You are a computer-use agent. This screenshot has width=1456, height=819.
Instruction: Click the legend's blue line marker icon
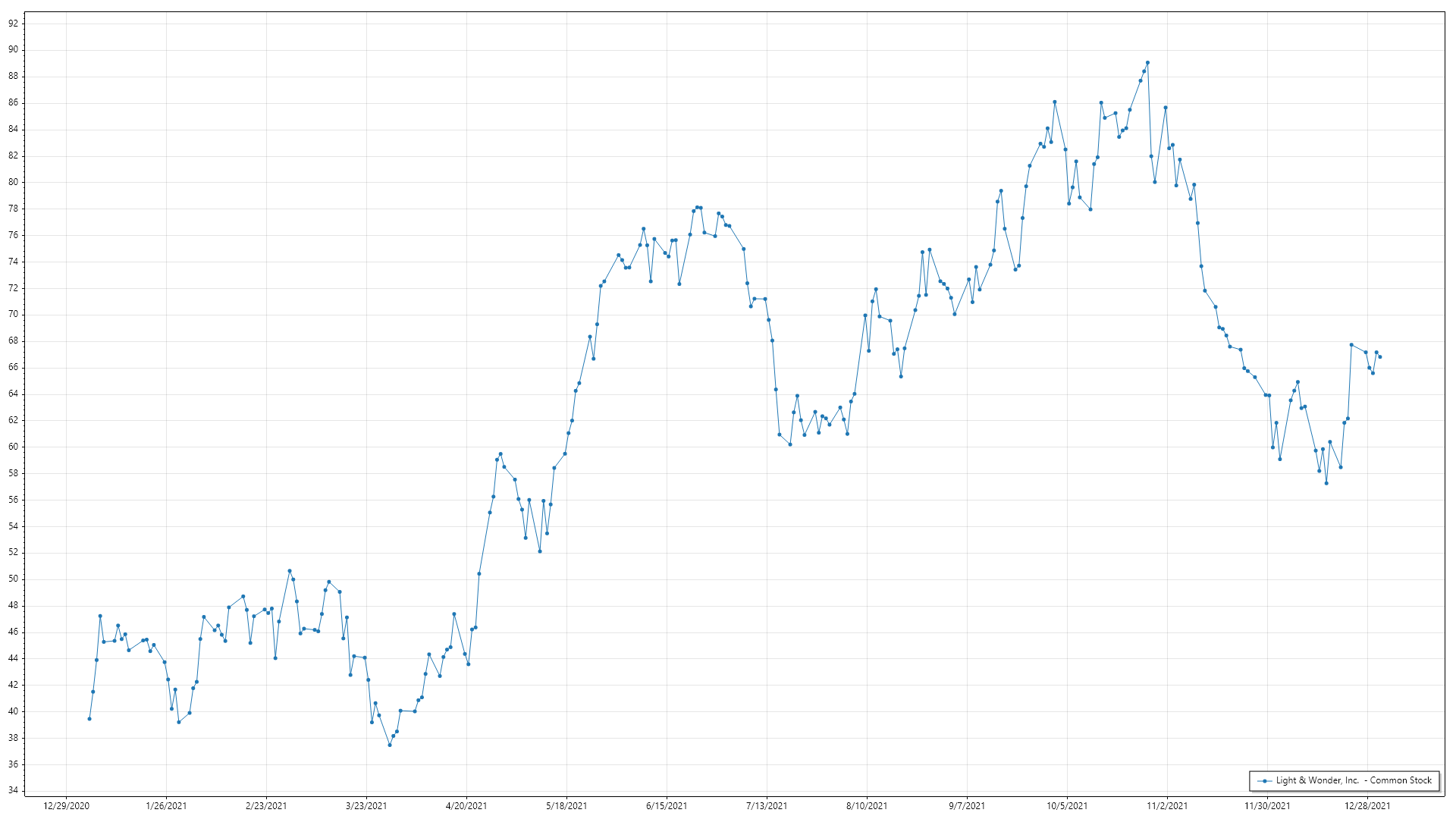pyautogui.click(x=1264, y=780)
